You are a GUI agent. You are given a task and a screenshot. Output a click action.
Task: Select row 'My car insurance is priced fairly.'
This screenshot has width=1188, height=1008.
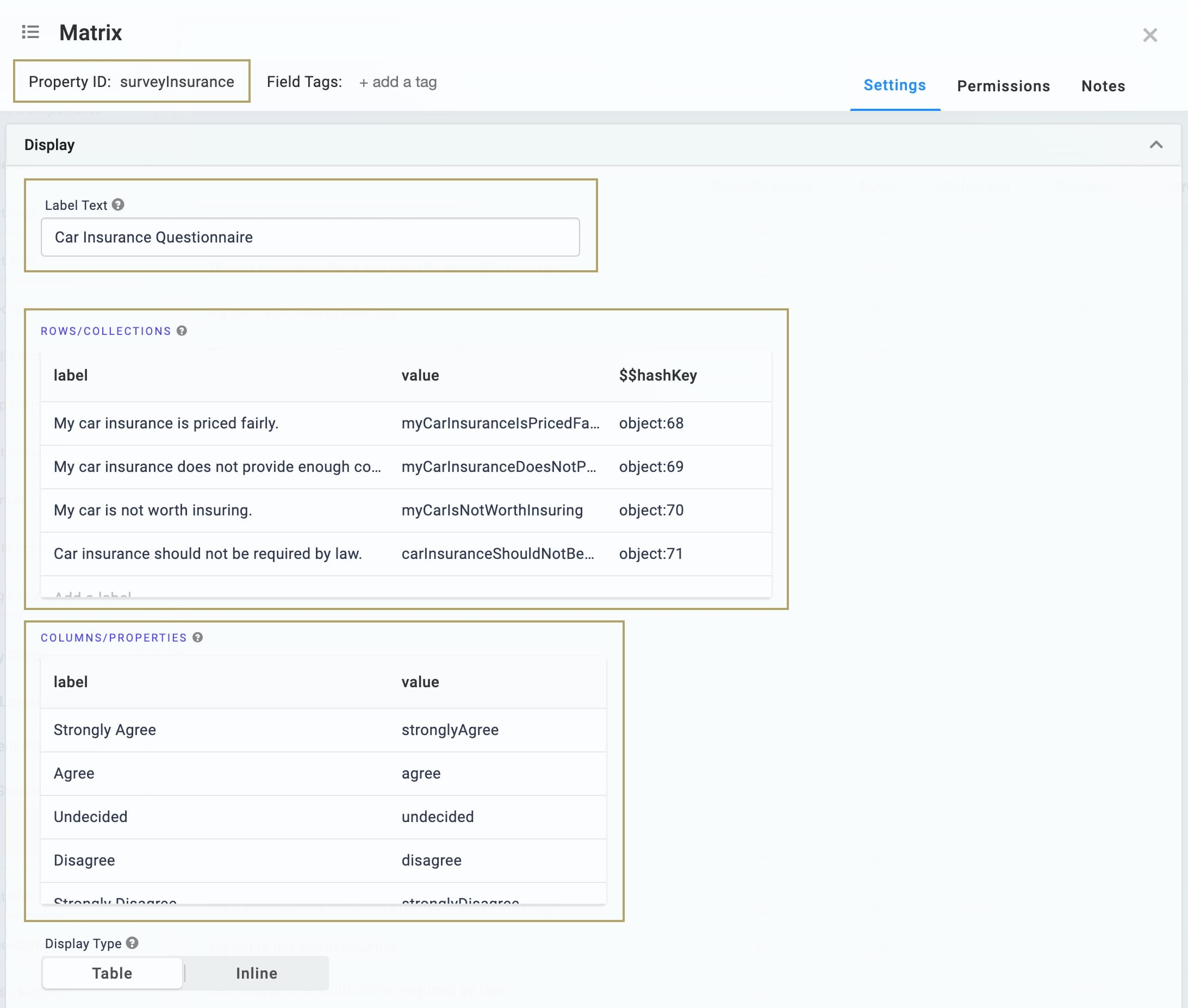406,423
